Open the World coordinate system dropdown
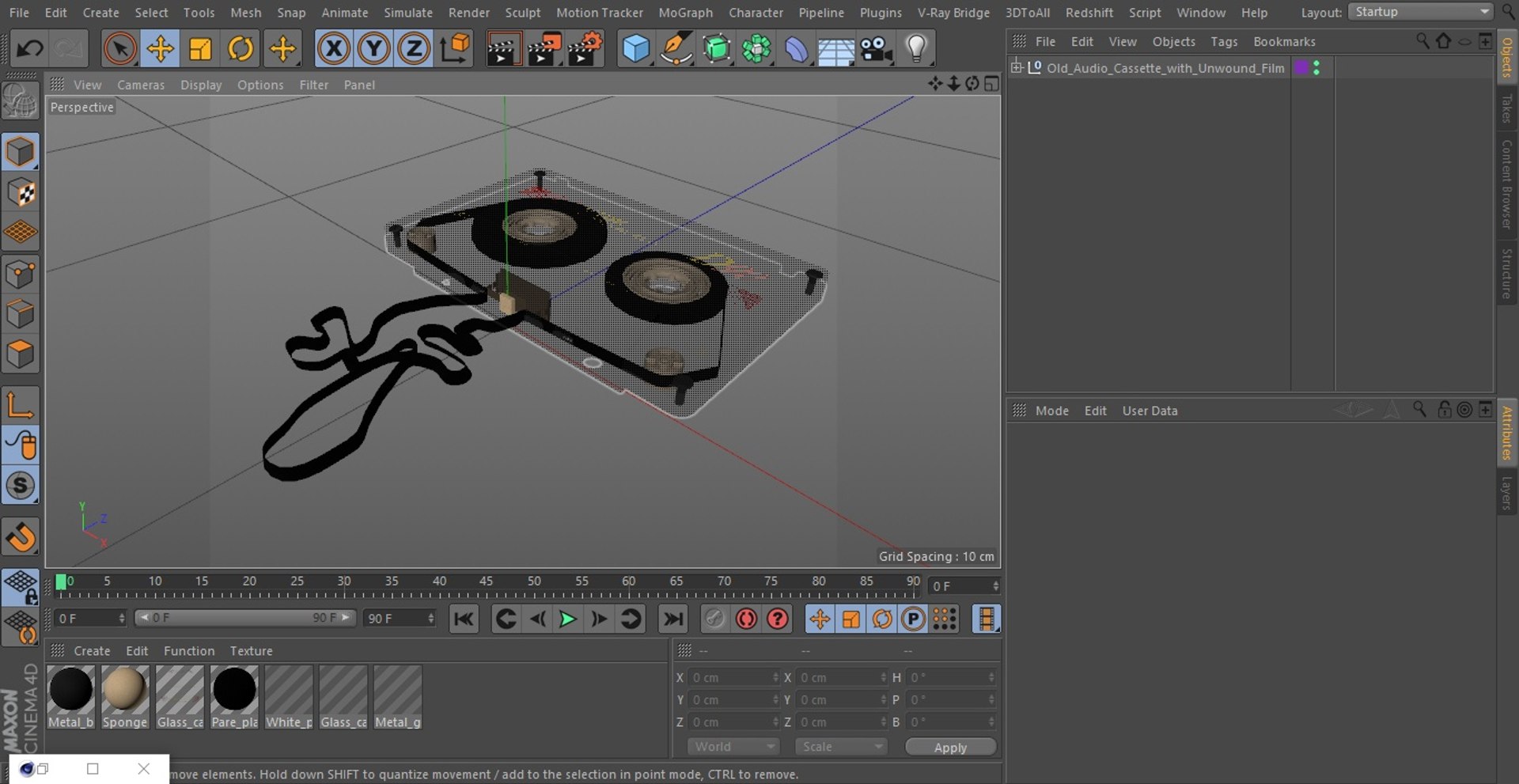Screen dimensions: 1519x784 pyautogui.click(x=733, y=747)
